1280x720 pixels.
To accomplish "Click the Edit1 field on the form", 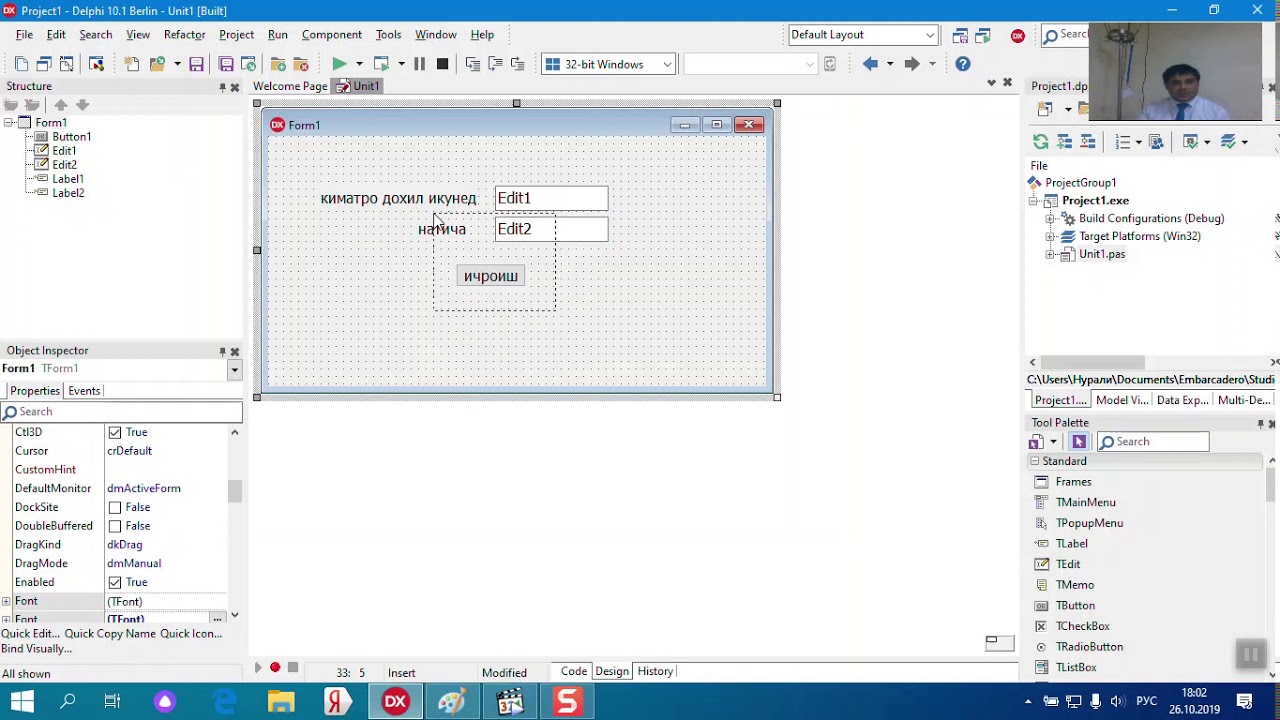I will pyautogui.click(x=551, y=198).
